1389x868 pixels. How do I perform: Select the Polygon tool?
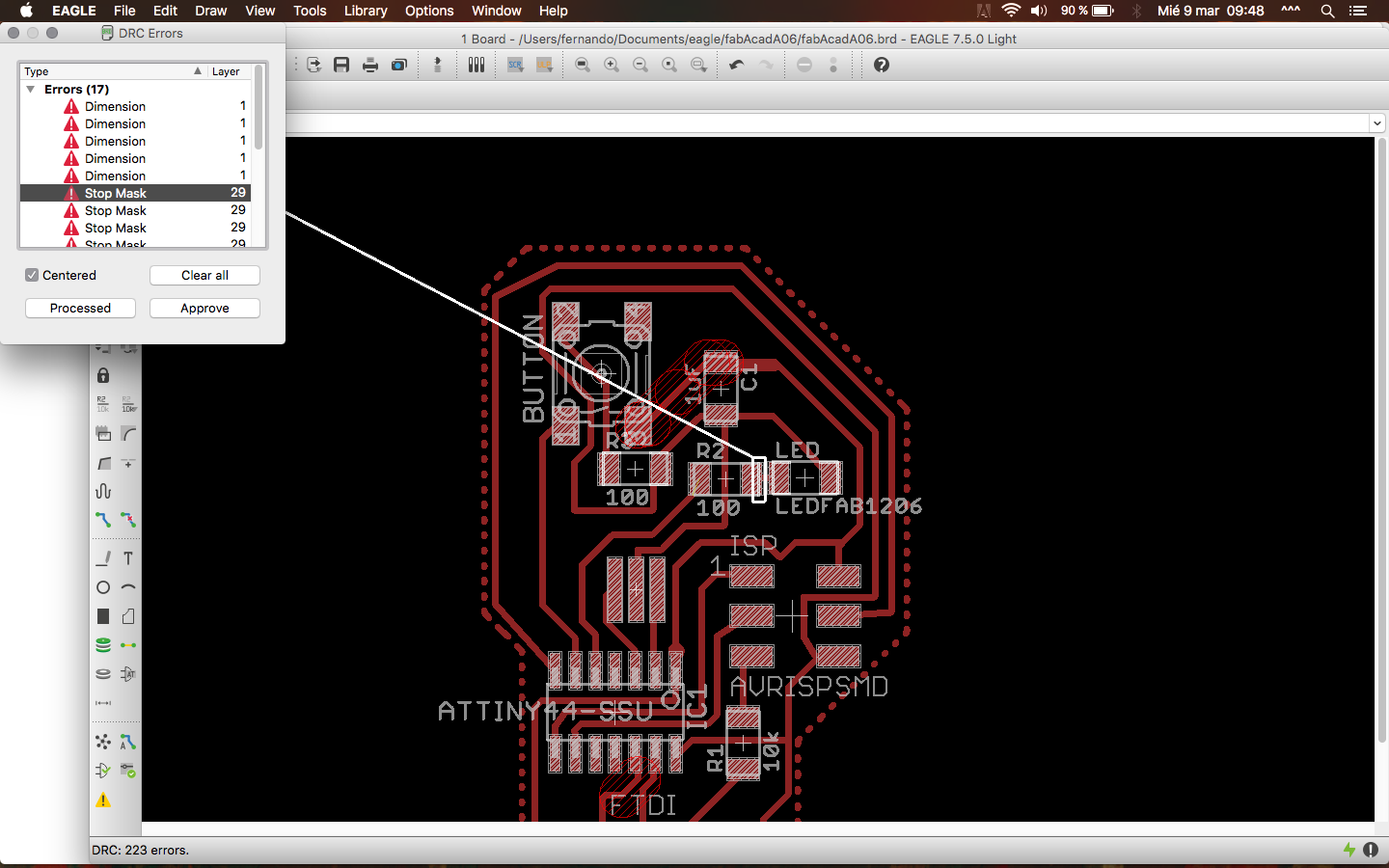[x=128, y=616]
